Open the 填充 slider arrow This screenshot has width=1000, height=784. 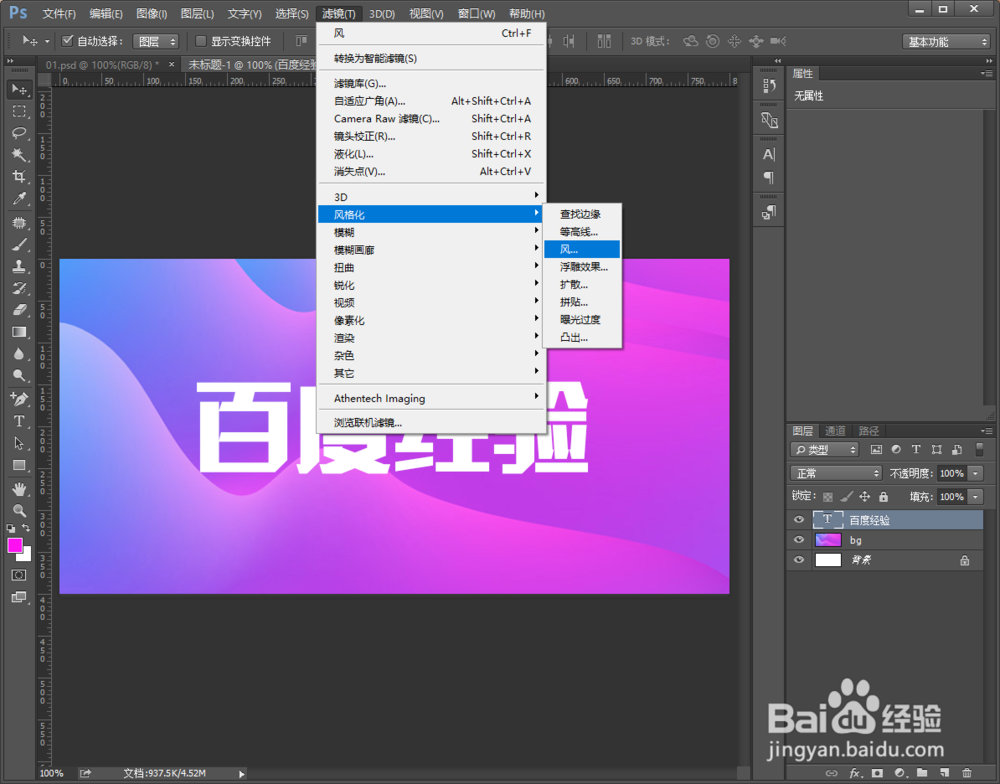(976, 496)
